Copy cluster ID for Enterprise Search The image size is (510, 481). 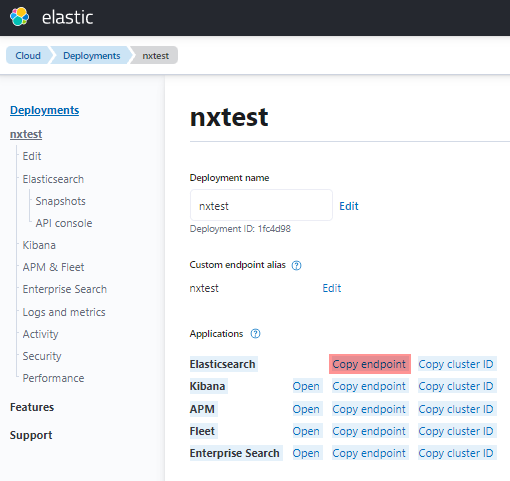click(457, 453)
